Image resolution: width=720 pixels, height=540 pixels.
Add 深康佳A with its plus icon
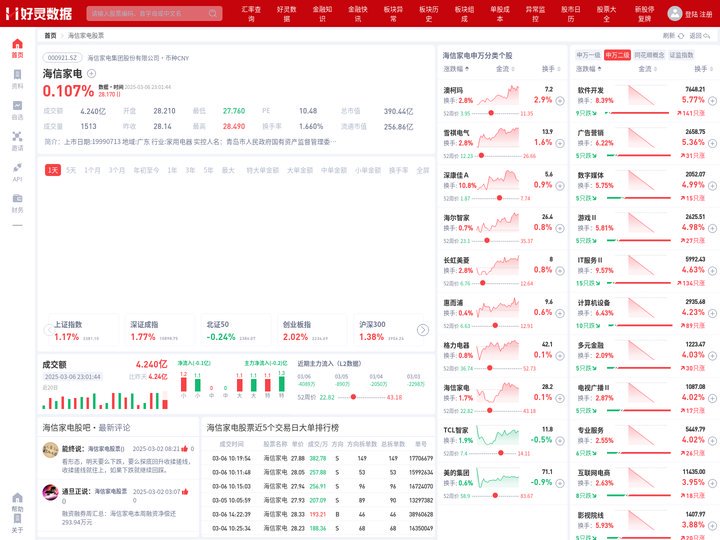[560, 186]
